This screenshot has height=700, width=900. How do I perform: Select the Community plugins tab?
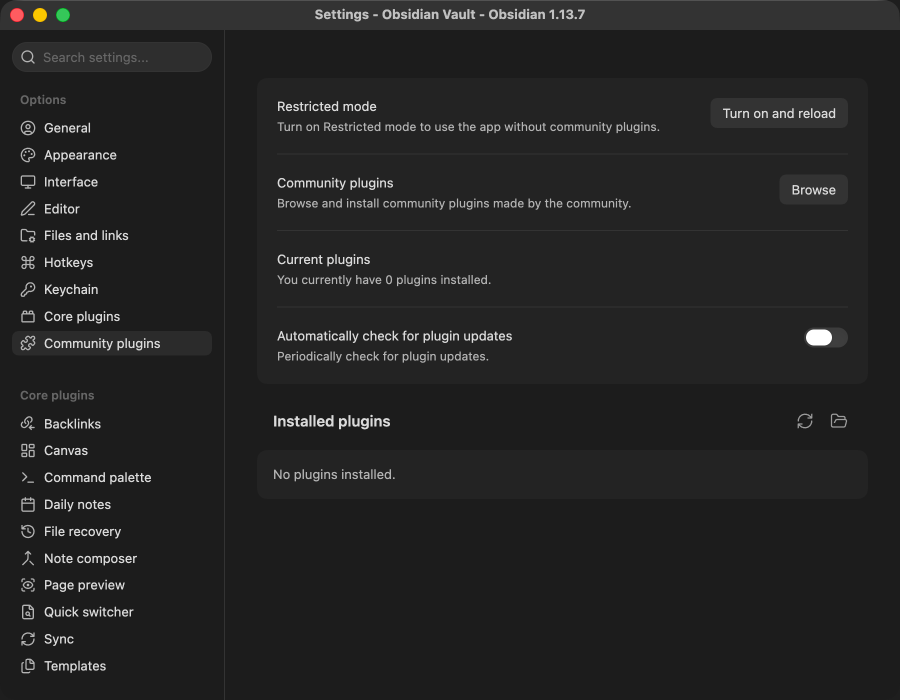(x=112, y=343)
